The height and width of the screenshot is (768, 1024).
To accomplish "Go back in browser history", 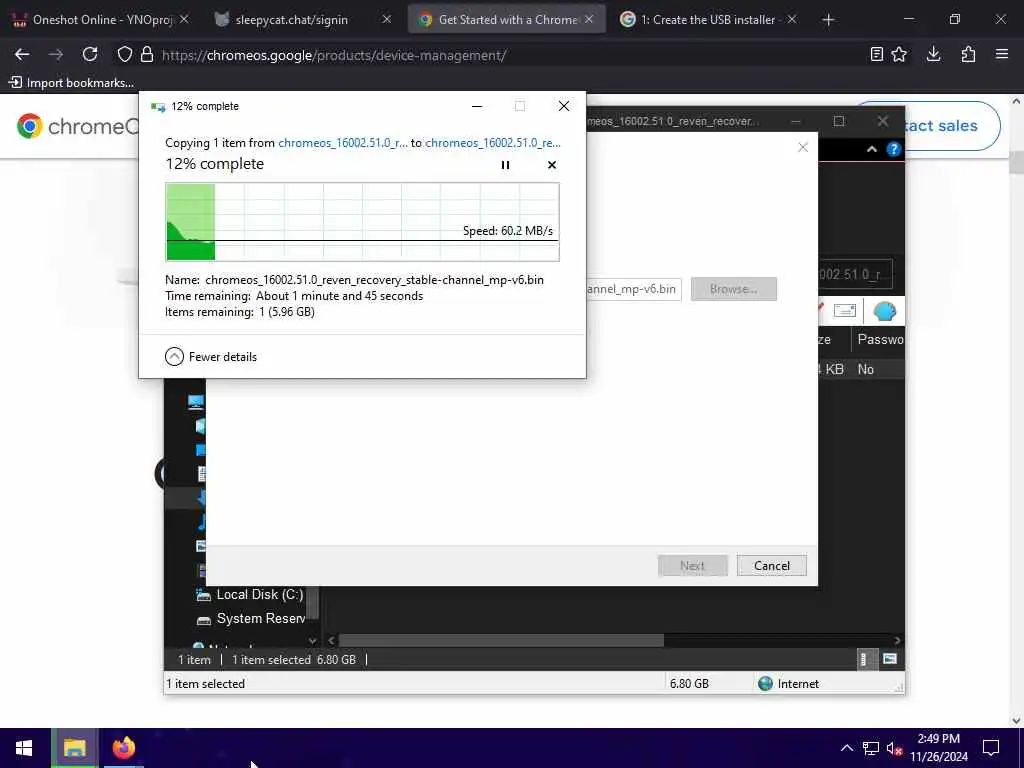I will (22, 55).
